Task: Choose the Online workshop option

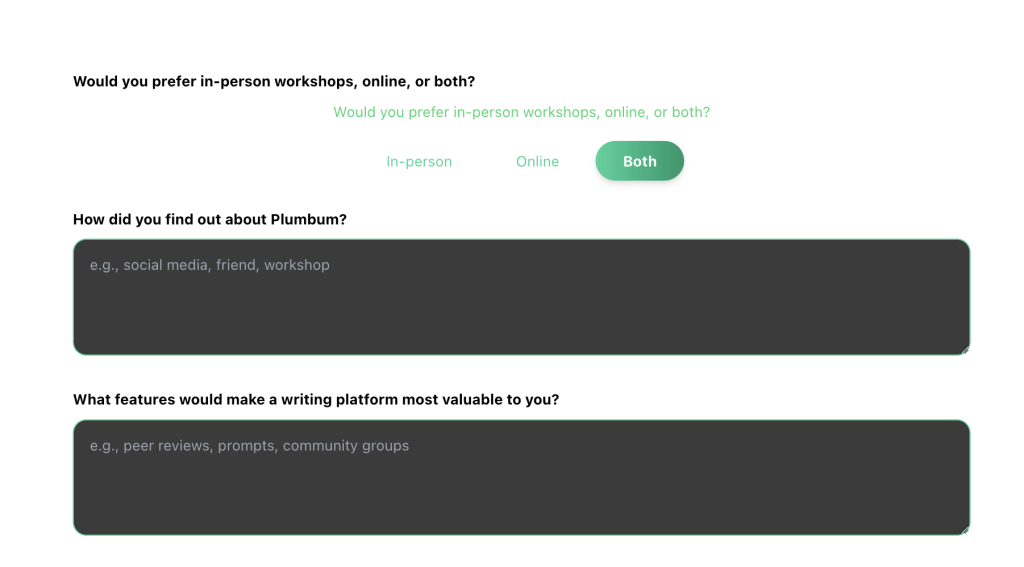Action: point(537,162)
